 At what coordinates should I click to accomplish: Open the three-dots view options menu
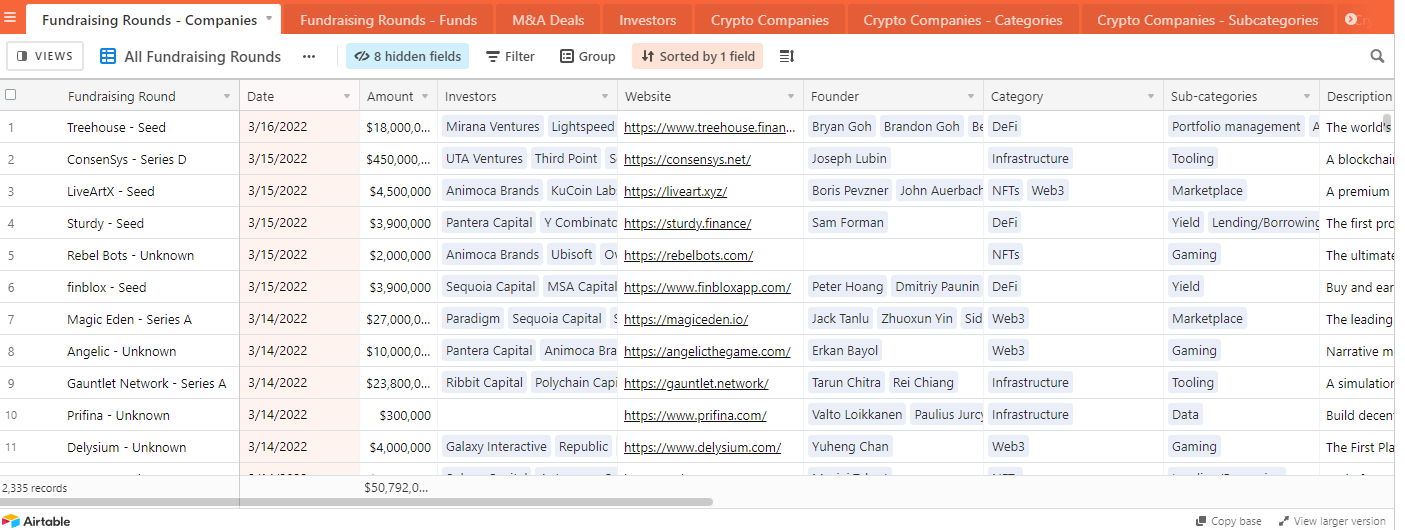pyautogui.click(x=309, y=57)
